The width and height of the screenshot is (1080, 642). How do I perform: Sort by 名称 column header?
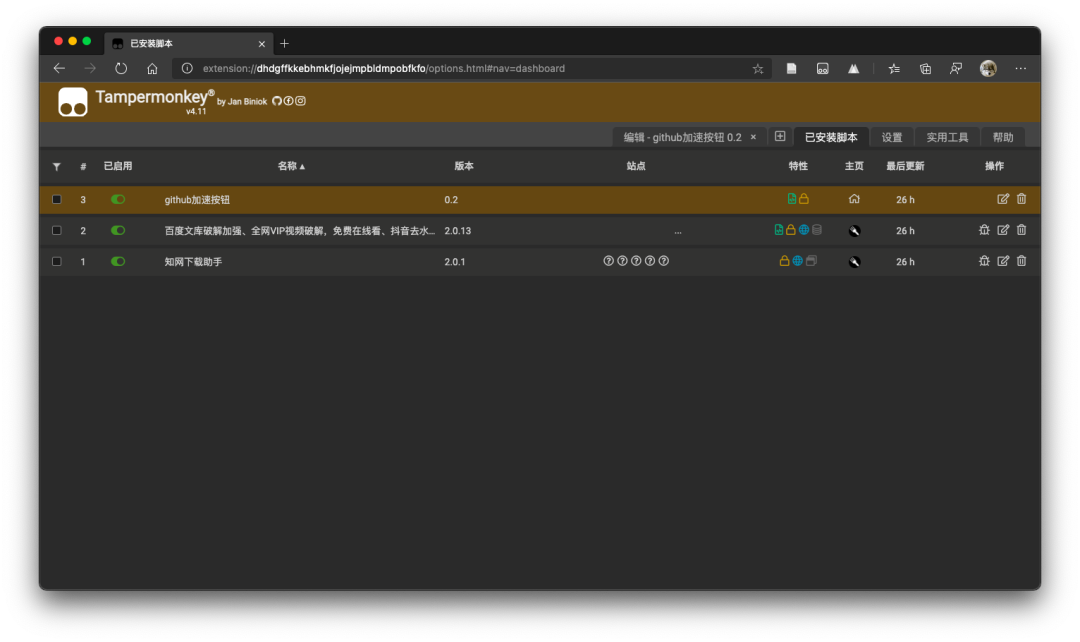pos(291,166)
